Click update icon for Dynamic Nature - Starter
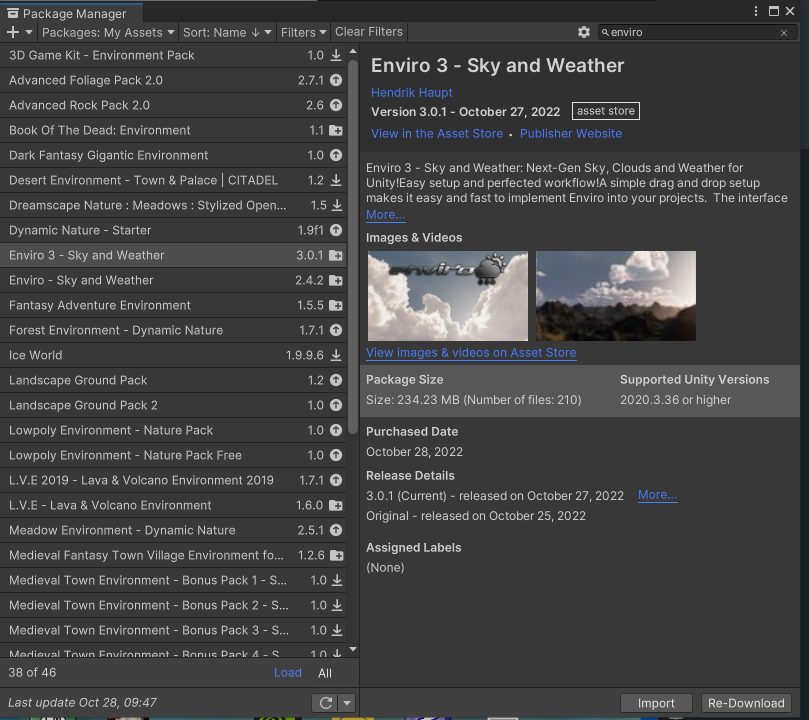The height and width of the screenshot is (720, 809). point(336,230)
